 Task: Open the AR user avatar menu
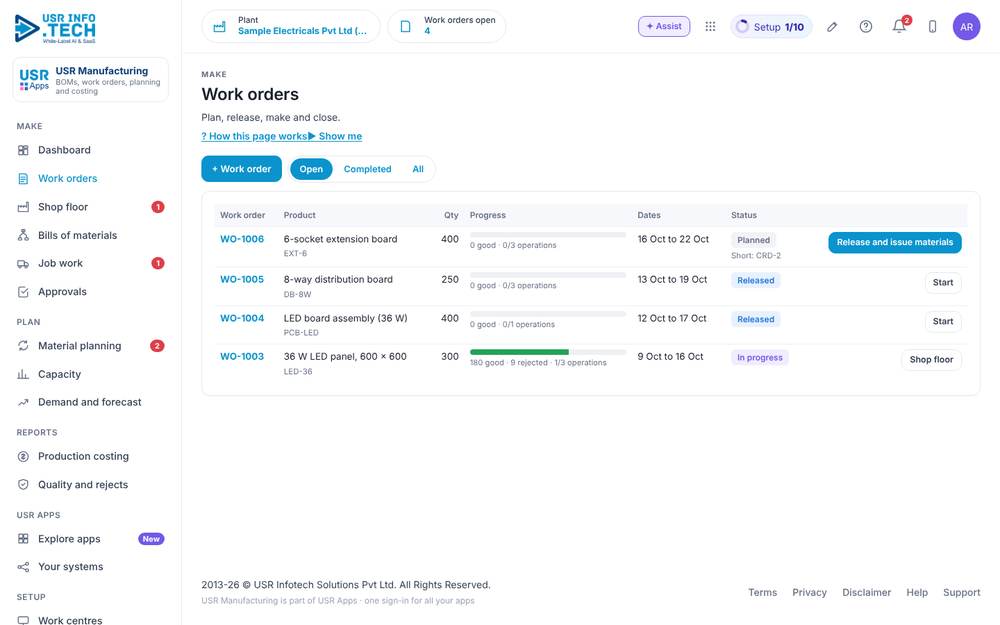pyautogui.click(x=966, y=27)
